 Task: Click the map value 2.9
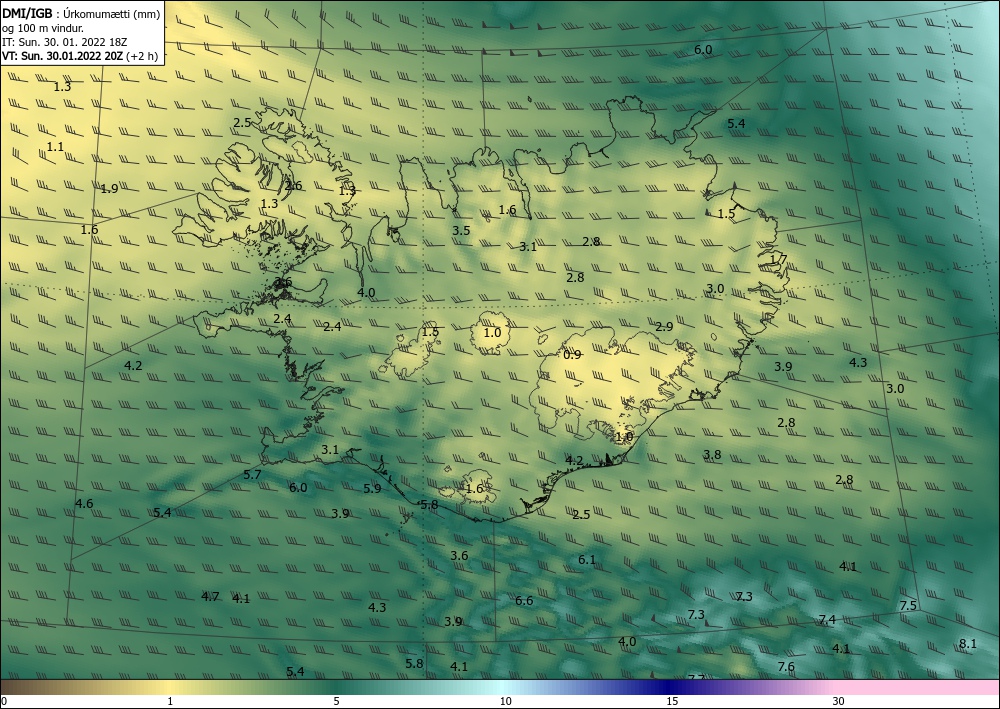(665, 326)
